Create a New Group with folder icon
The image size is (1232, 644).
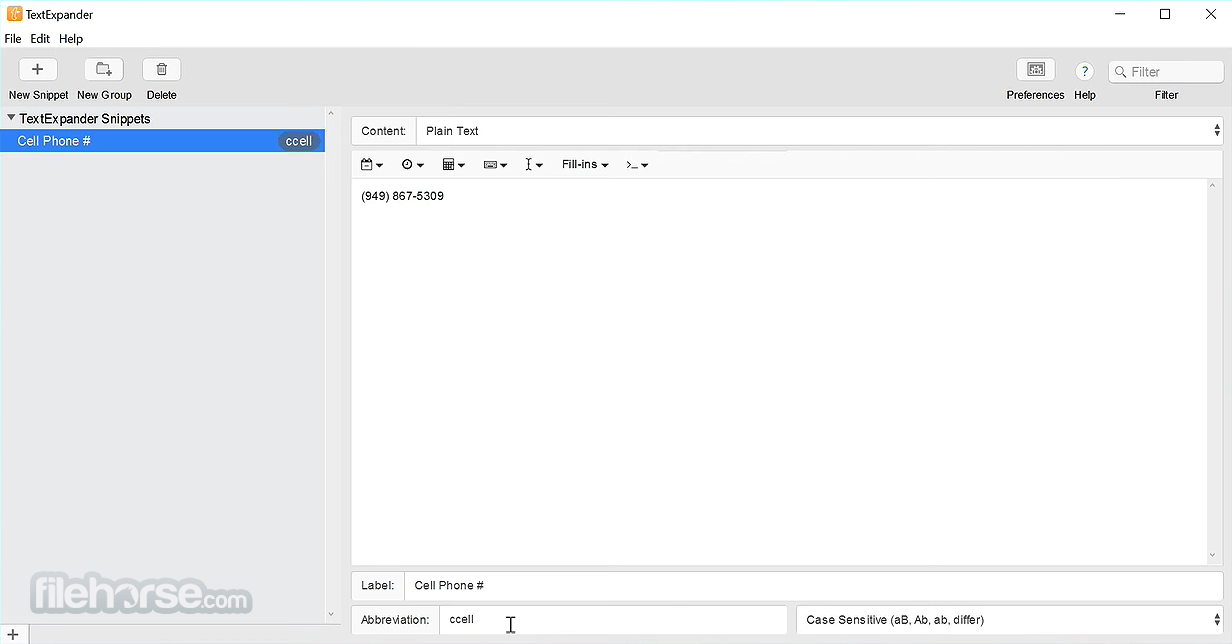(x=104, y=69)
